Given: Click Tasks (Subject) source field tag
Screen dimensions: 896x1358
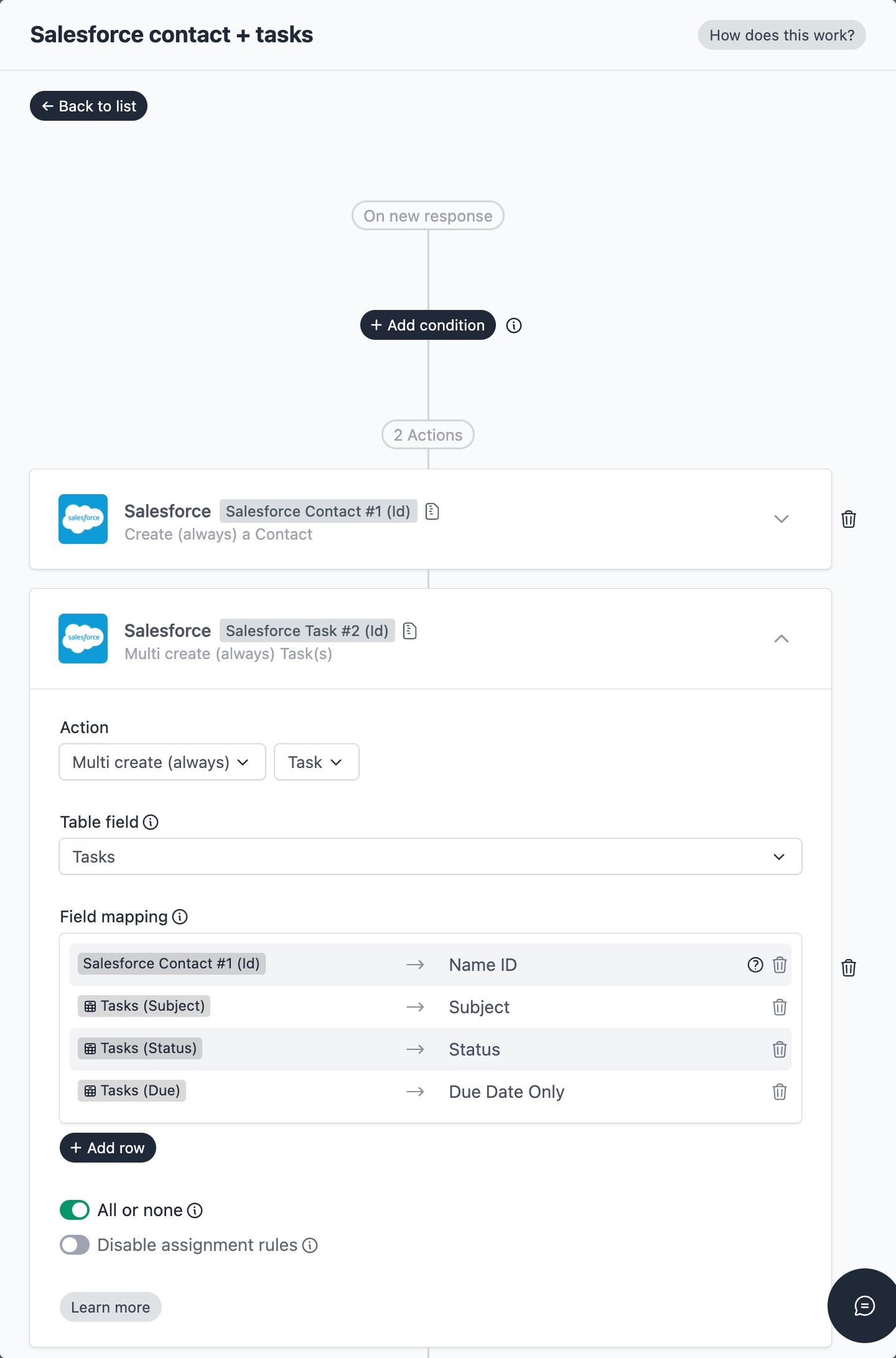Looking at the screenshot, I should 144,1006.
